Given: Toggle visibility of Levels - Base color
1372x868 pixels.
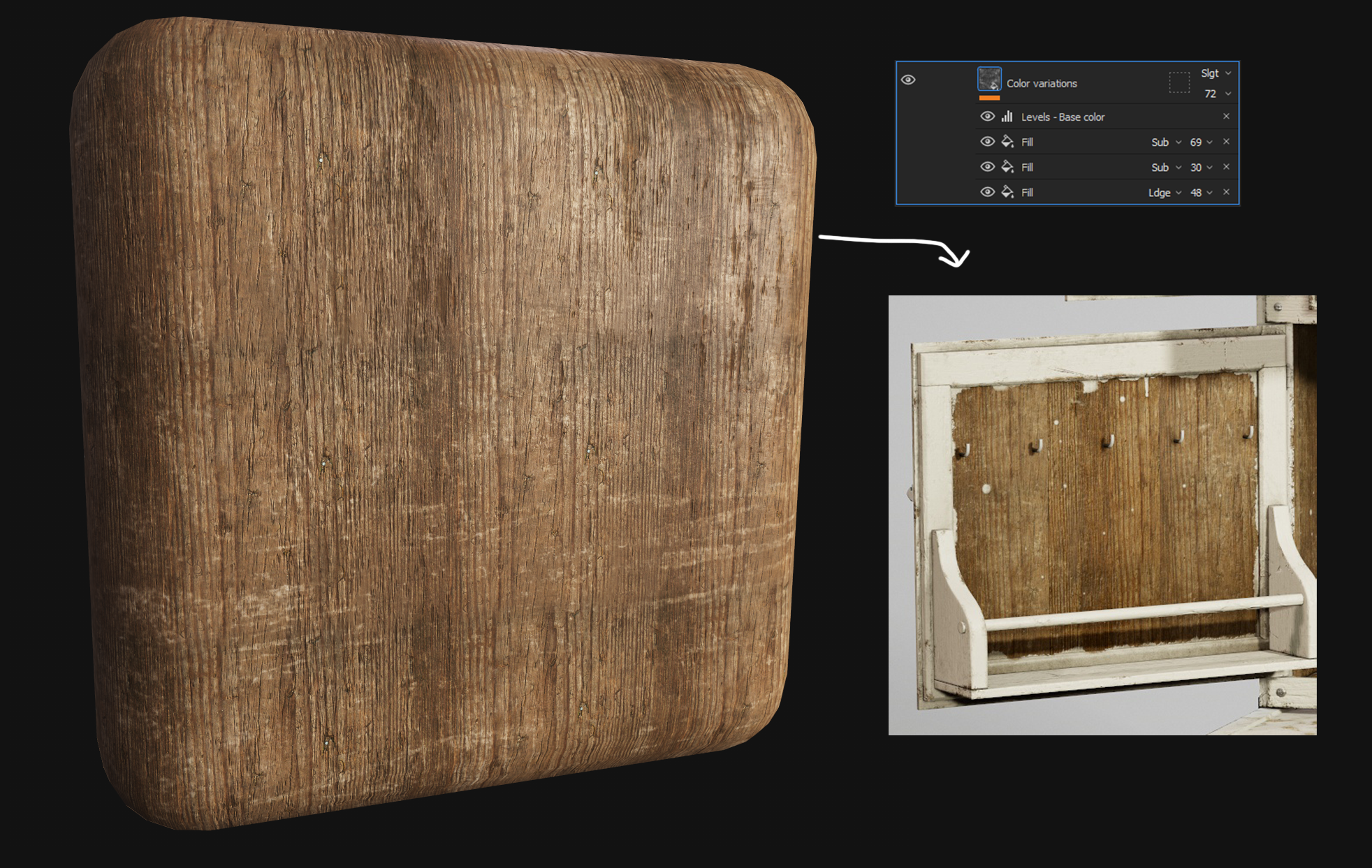Looking at the screenshot, I should (x=988, y=117).
